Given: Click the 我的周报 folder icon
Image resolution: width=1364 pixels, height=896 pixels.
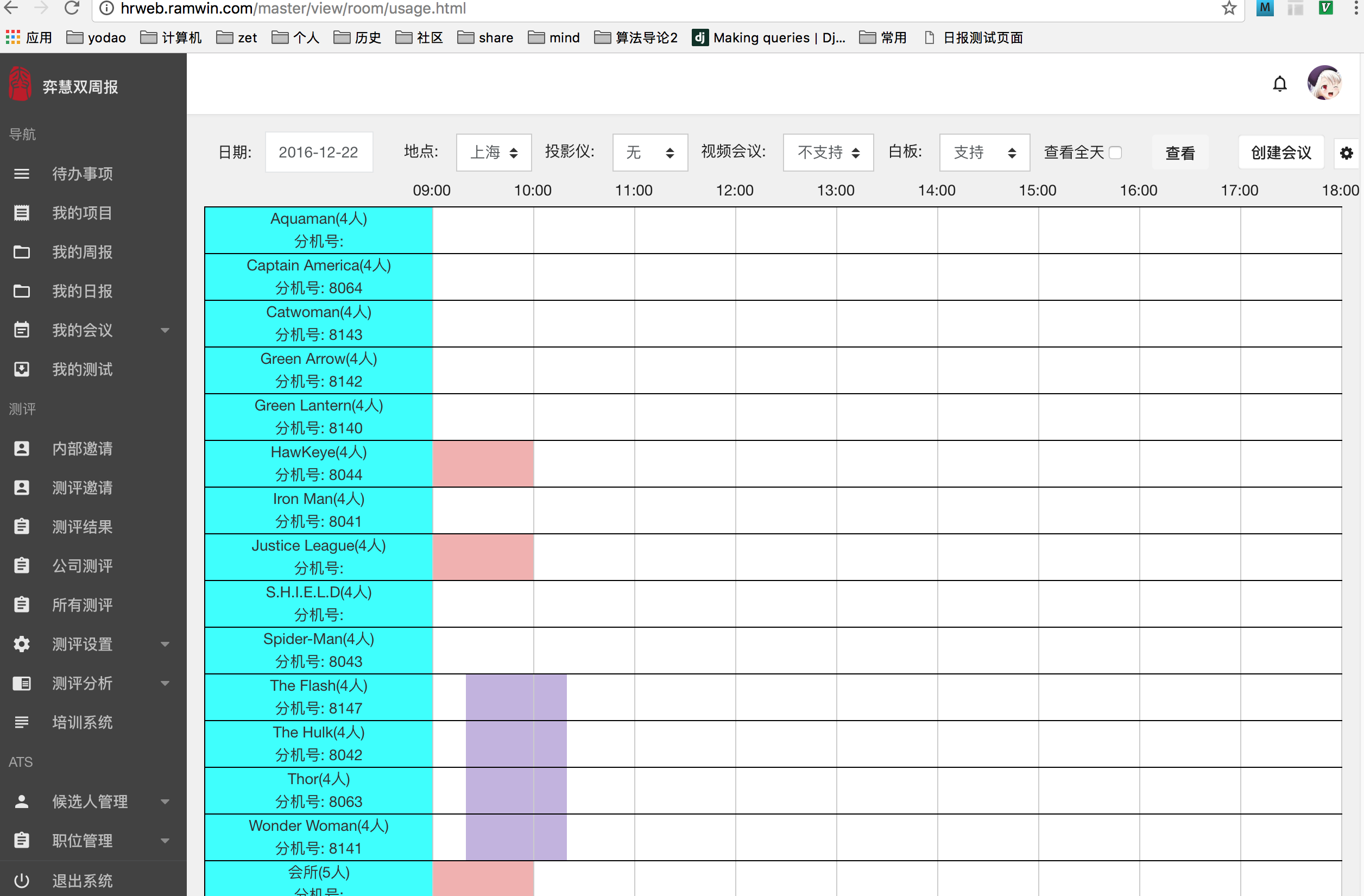Looking at the screenshot, I should point(22,251).
